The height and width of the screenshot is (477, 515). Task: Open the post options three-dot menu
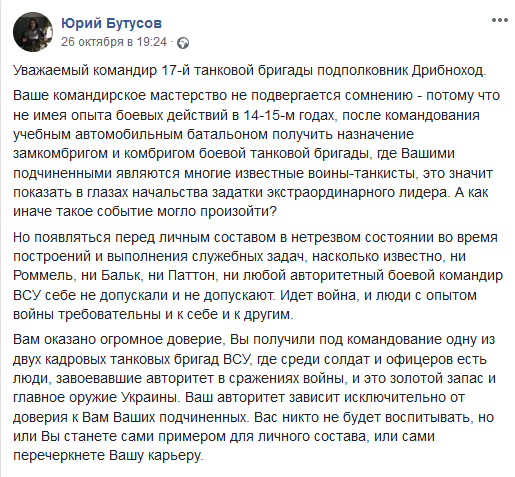tap(499, 20)
